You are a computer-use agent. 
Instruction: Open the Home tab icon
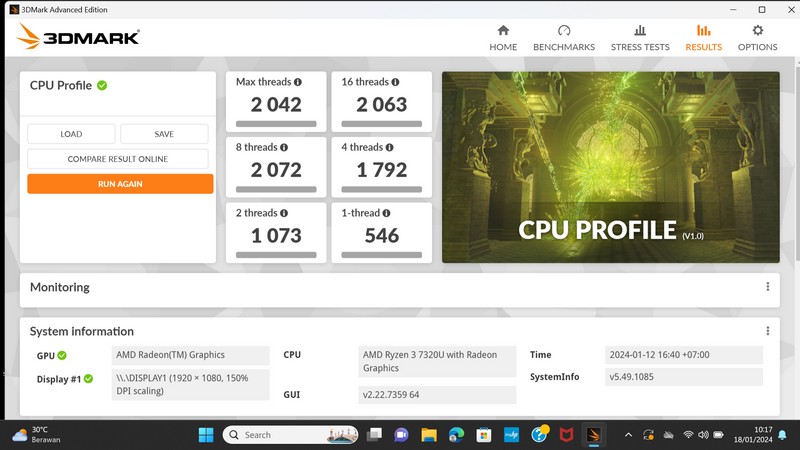click(503, 31)
